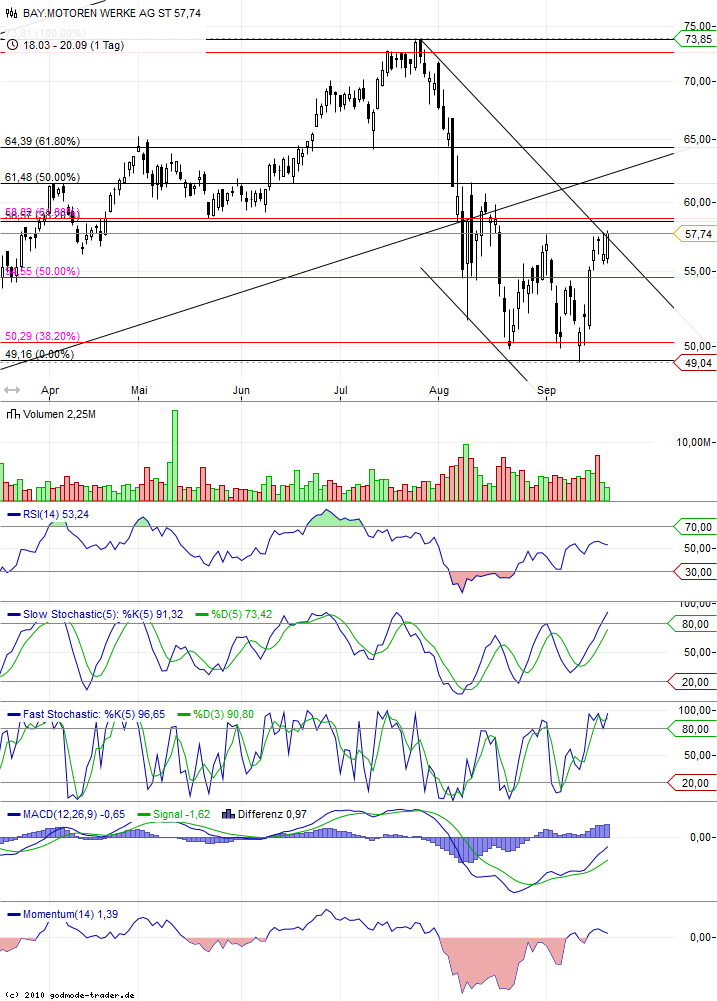The height and width of the screenshot is (1001, 717).
Task: Click the candlestick chart type icon
Action: (12, 13)
